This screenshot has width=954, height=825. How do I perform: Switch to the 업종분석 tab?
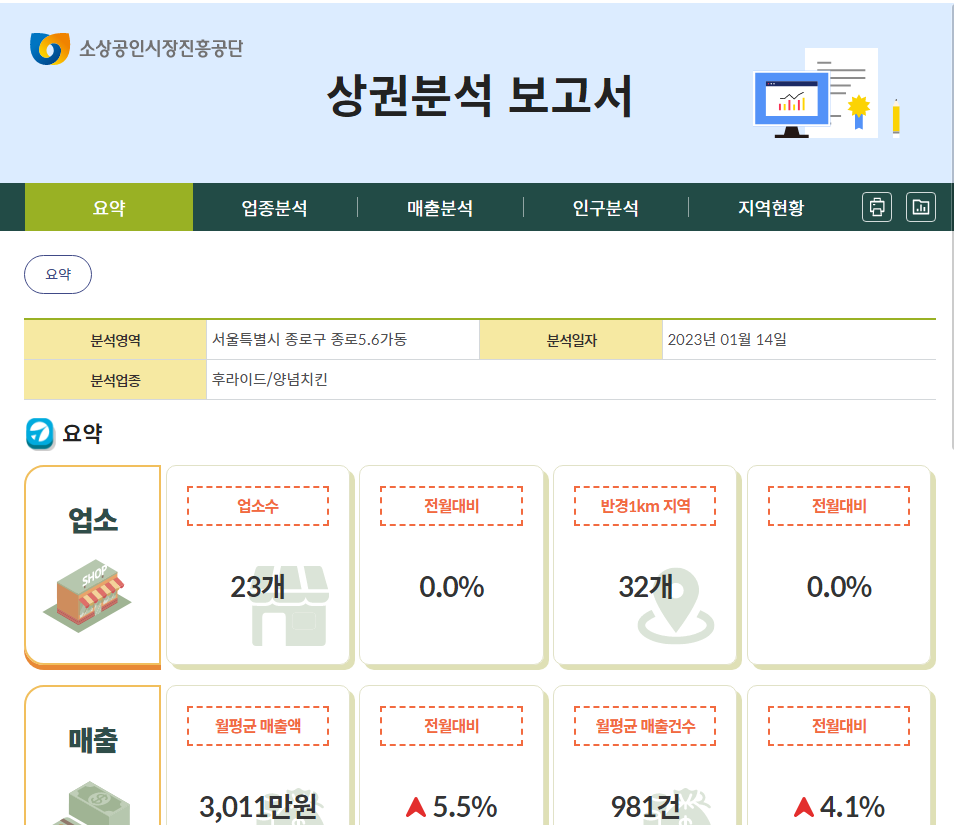point(274,207)
